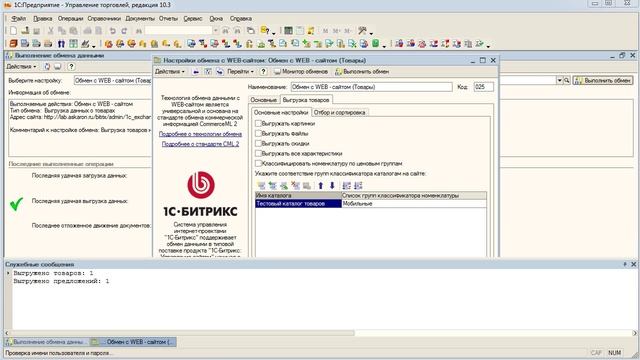Enable 'Выгружать картинки' checkbox
Image resolution: width=640 pixels, height=360 pixels.
click(258, 123)
